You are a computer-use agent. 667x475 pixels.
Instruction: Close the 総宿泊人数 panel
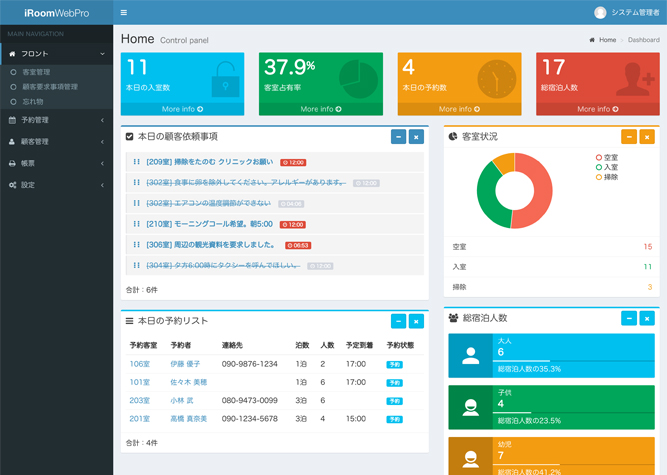click(x=647, y=318)
